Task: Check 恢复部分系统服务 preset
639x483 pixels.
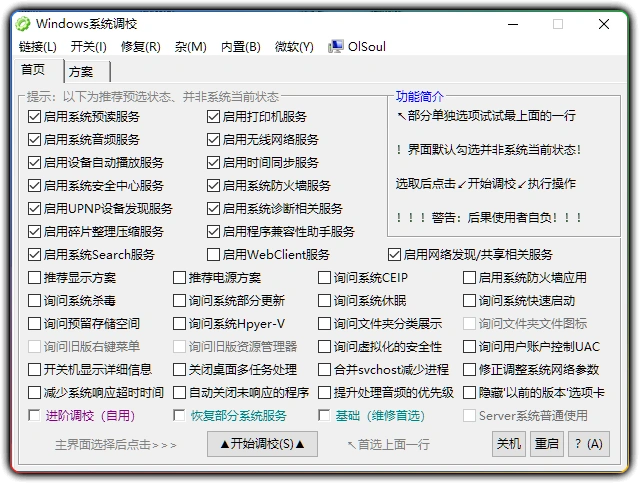Action: [x=179, y=416]
